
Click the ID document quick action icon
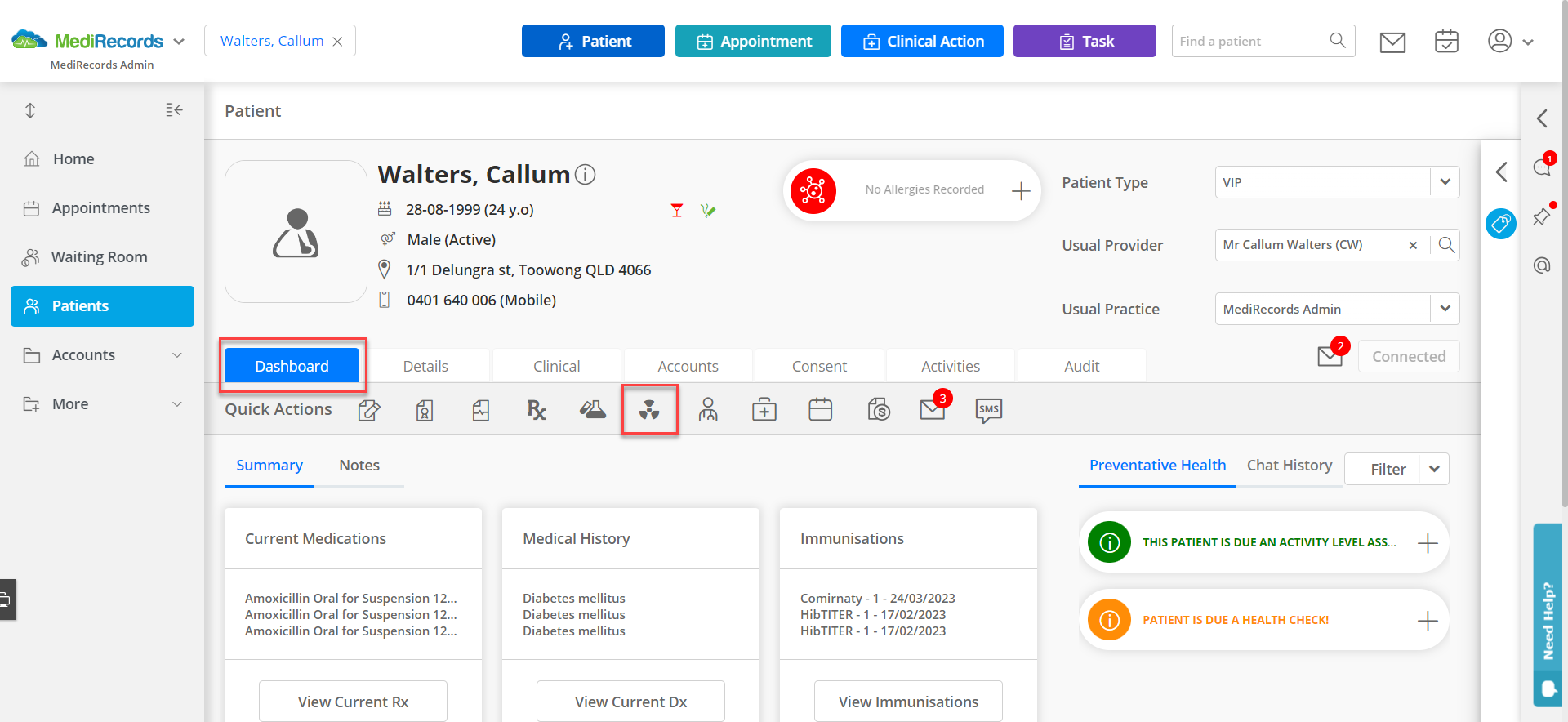pos(425,410)
